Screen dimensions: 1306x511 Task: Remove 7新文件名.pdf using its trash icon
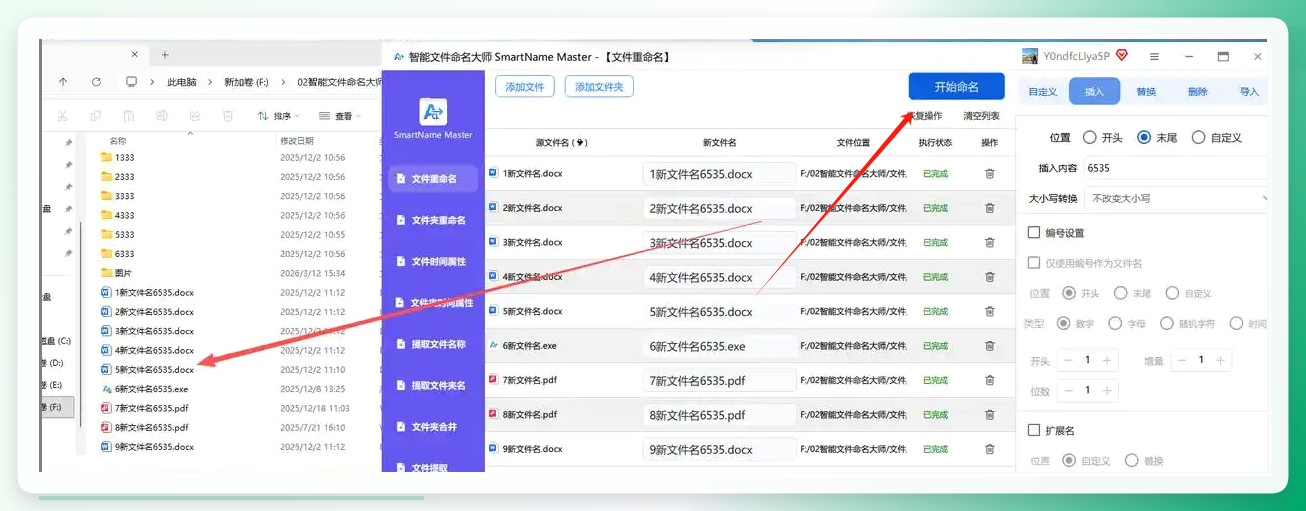tap(989, 380)
